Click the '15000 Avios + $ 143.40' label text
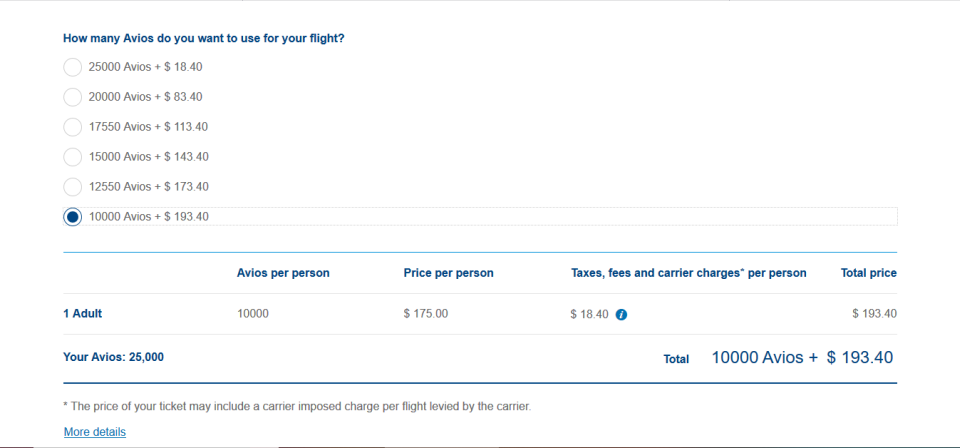Image resolution: width=960 pixels, height=448 pixels. point(148,157)
